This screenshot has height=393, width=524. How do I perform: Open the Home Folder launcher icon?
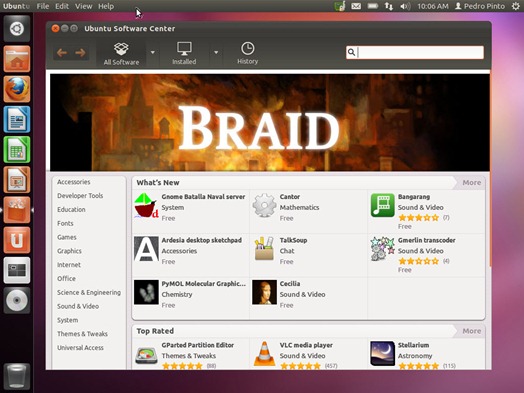pyautogui.click(x=17, y=59)
